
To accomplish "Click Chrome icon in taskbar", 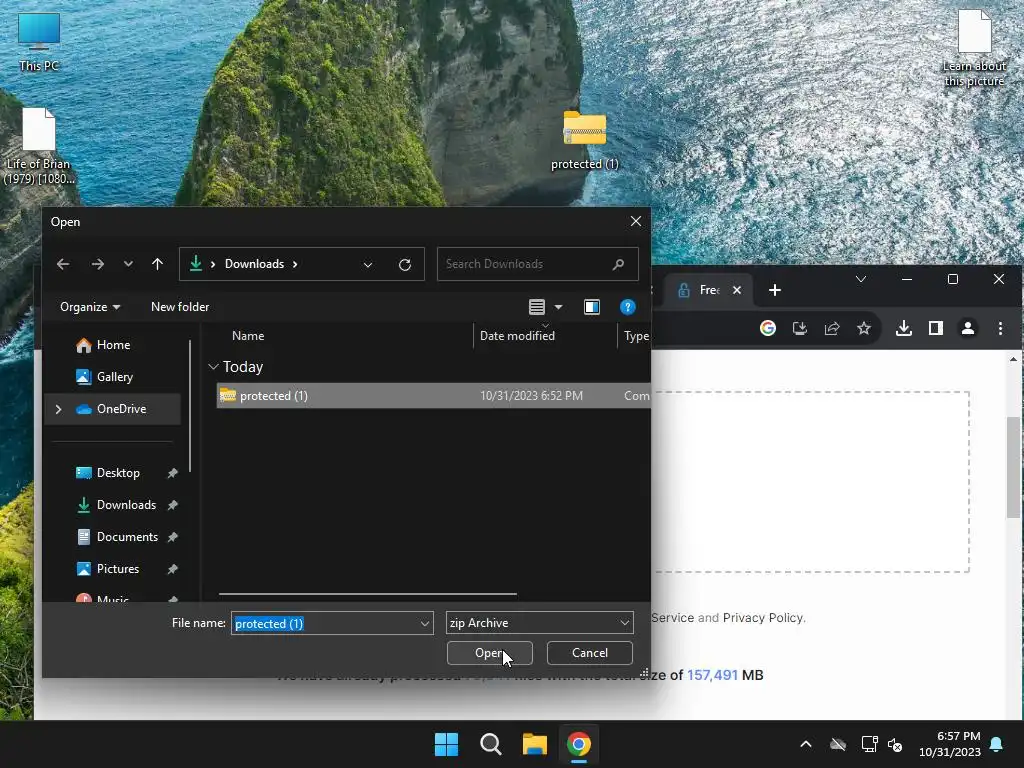I will (x=579, y=744).
